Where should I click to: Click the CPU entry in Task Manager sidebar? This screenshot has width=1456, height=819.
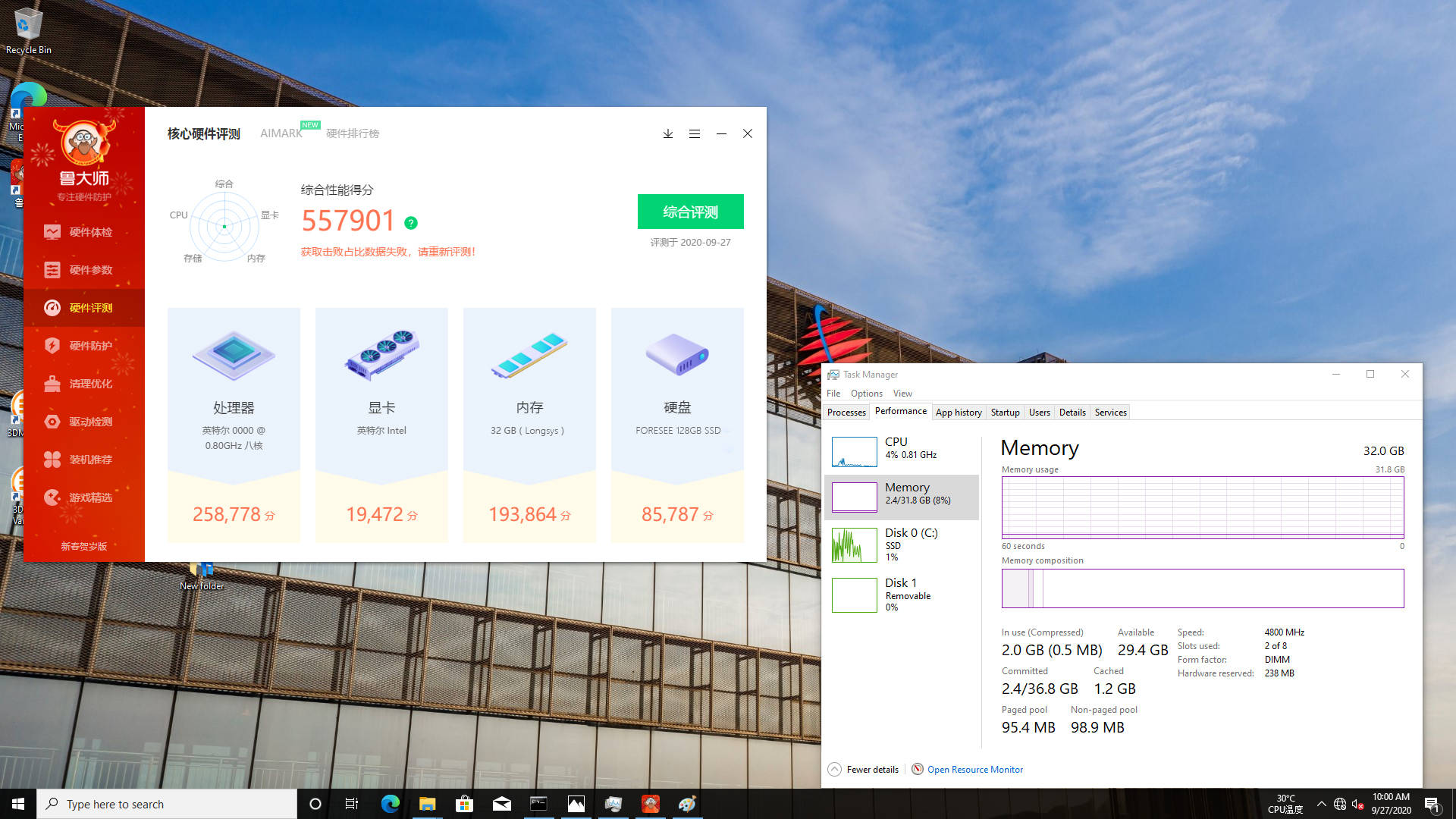pos(901,450)
